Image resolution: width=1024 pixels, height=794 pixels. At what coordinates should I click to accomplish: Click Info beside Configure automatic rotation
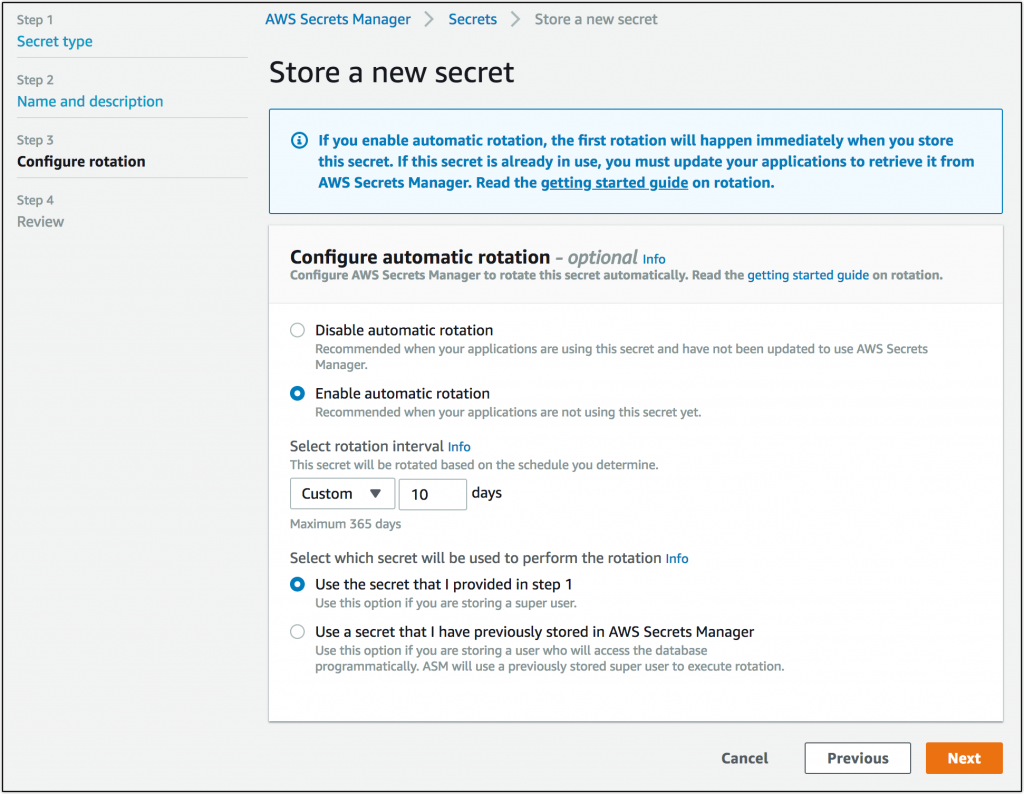[654, 258]
